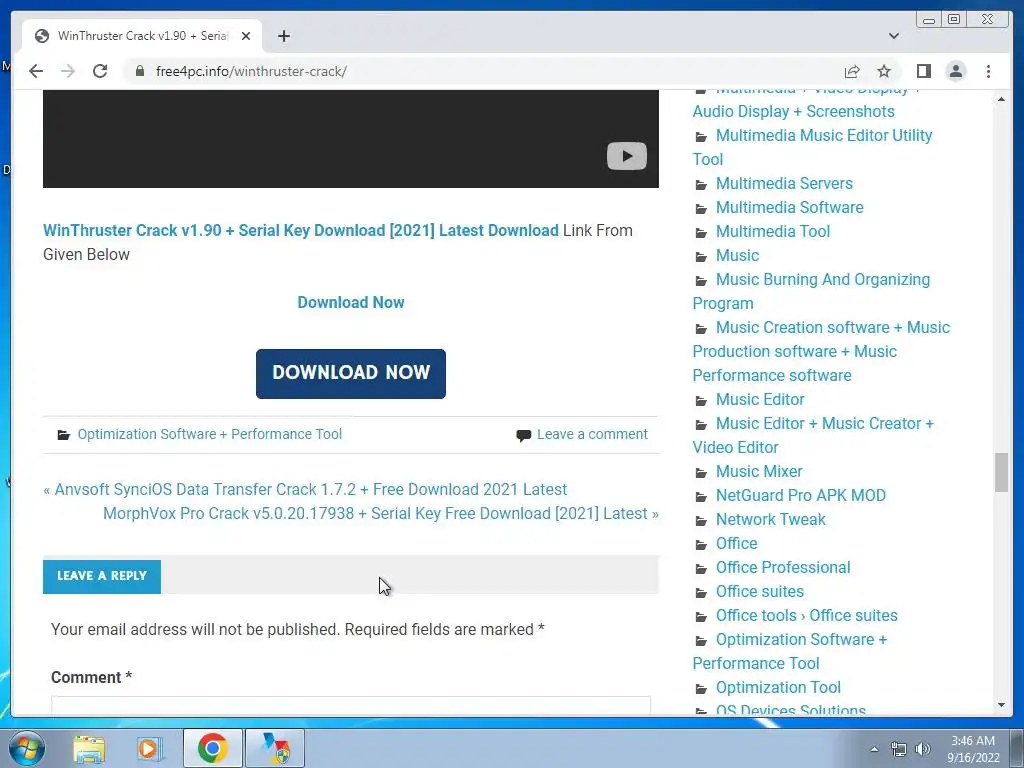Select the WinThruster Crack v1.90 tab
This screenshot has height=768, width=1024.
142,36
